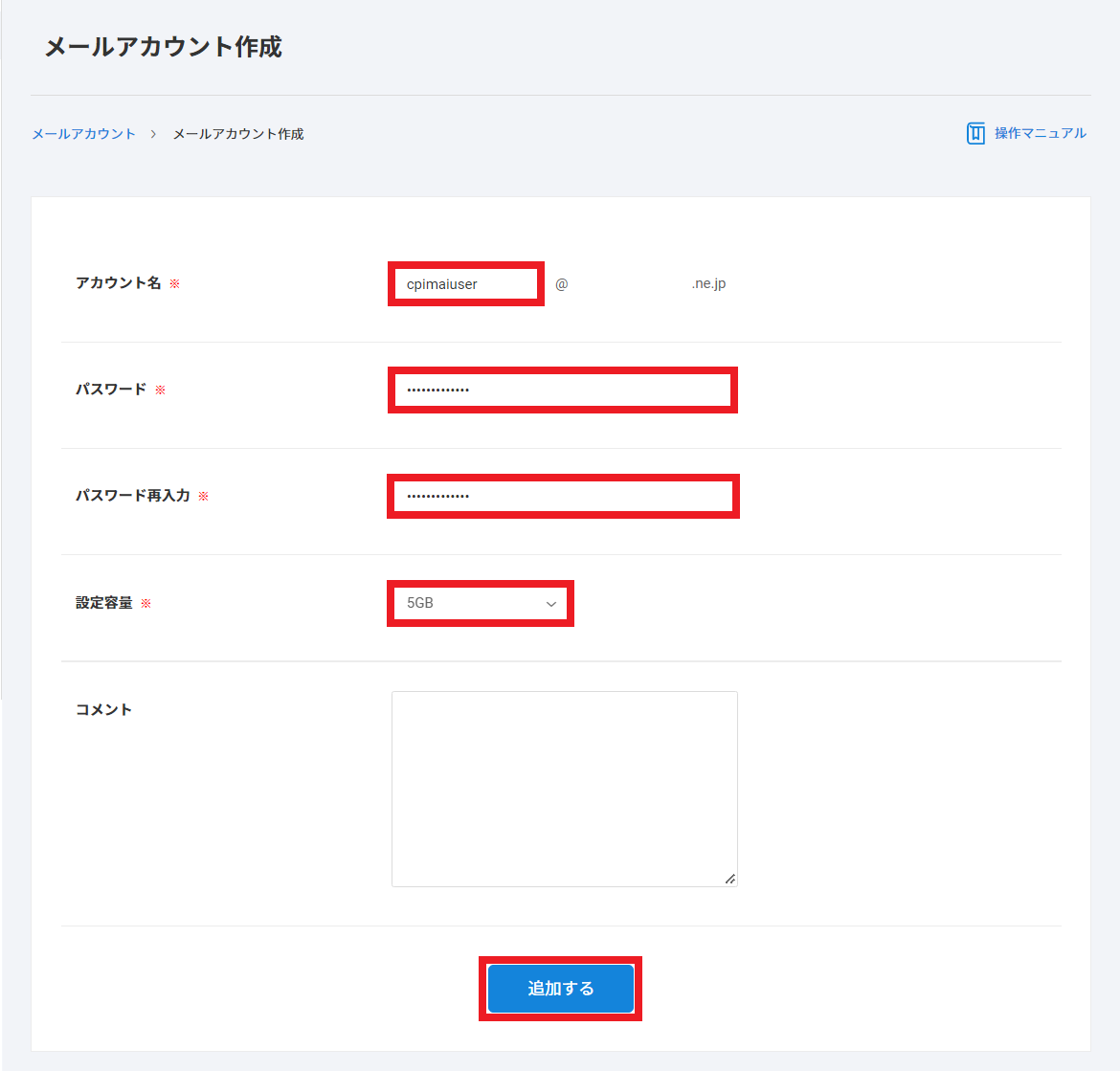Click the breadcrumb chevron separator
Viewport: 1120px width, 1071px height.
[x=153, y=134]
